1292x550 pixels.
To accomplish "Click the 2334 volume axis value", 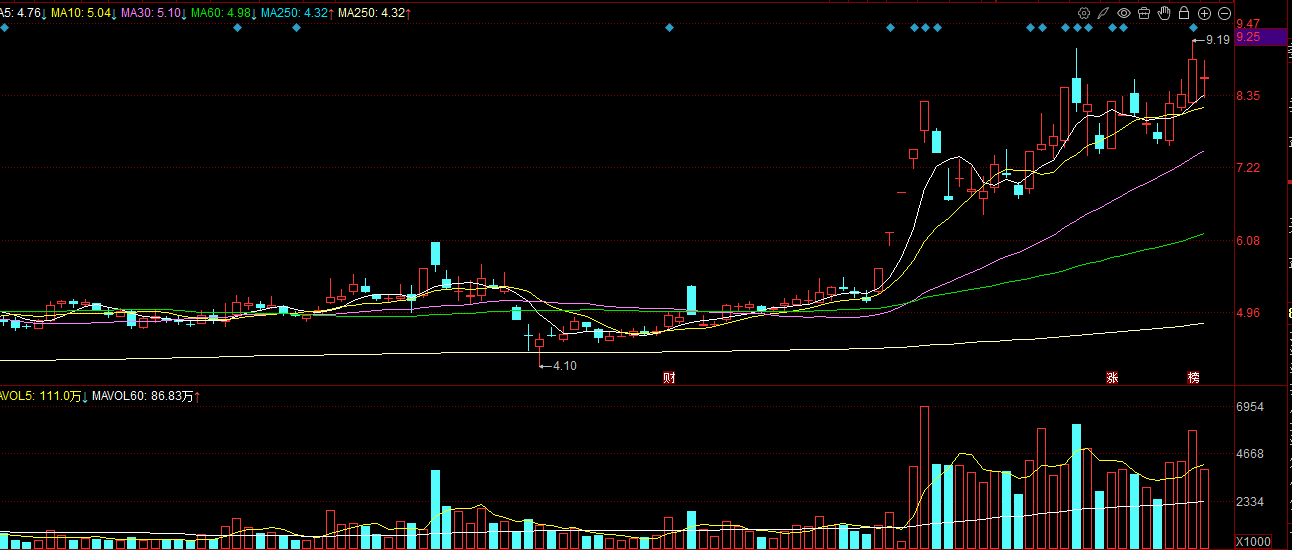I will (1251, 501).
